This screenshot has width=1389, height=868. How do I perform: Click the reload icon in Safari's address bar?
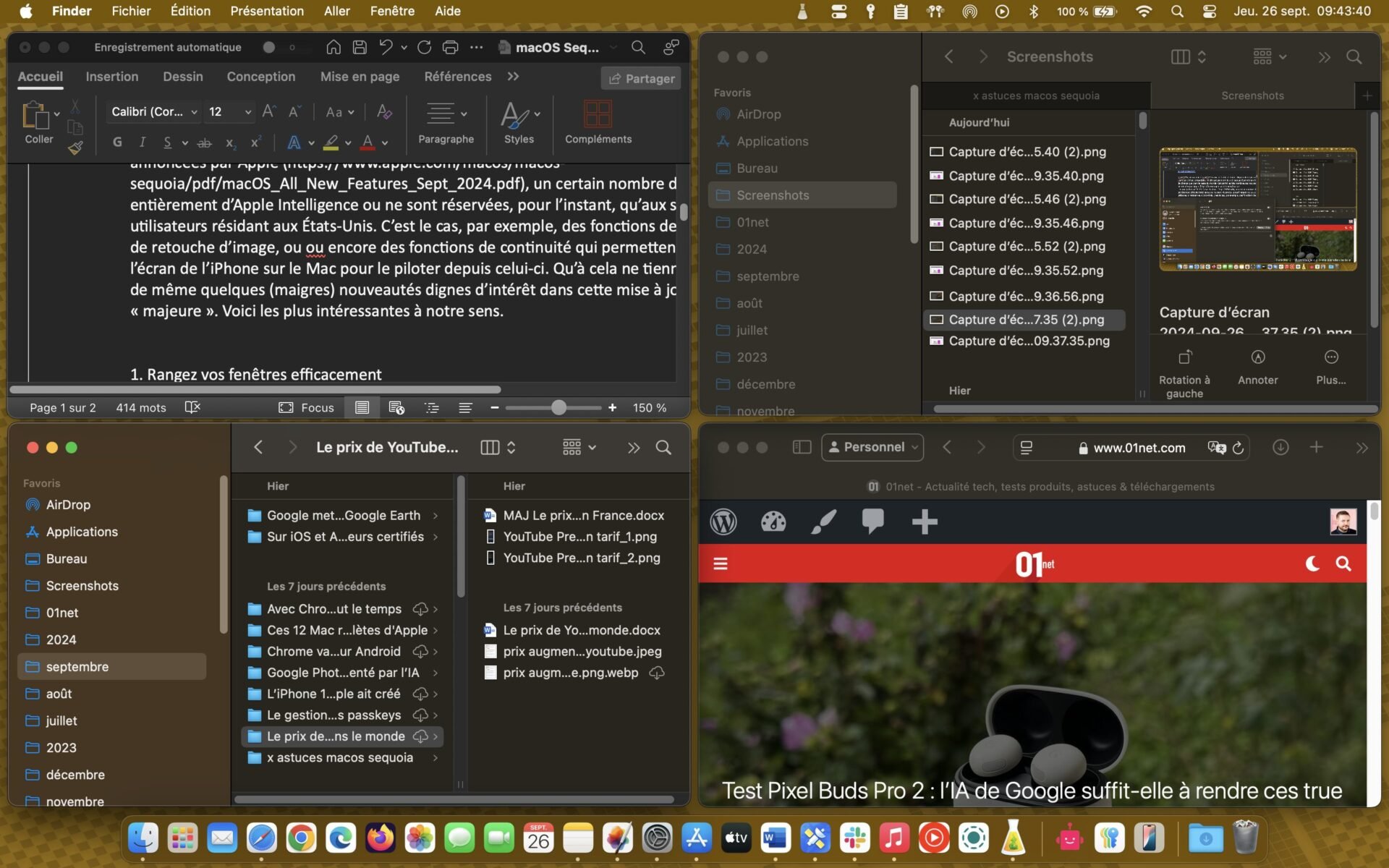coord(1238,448)
